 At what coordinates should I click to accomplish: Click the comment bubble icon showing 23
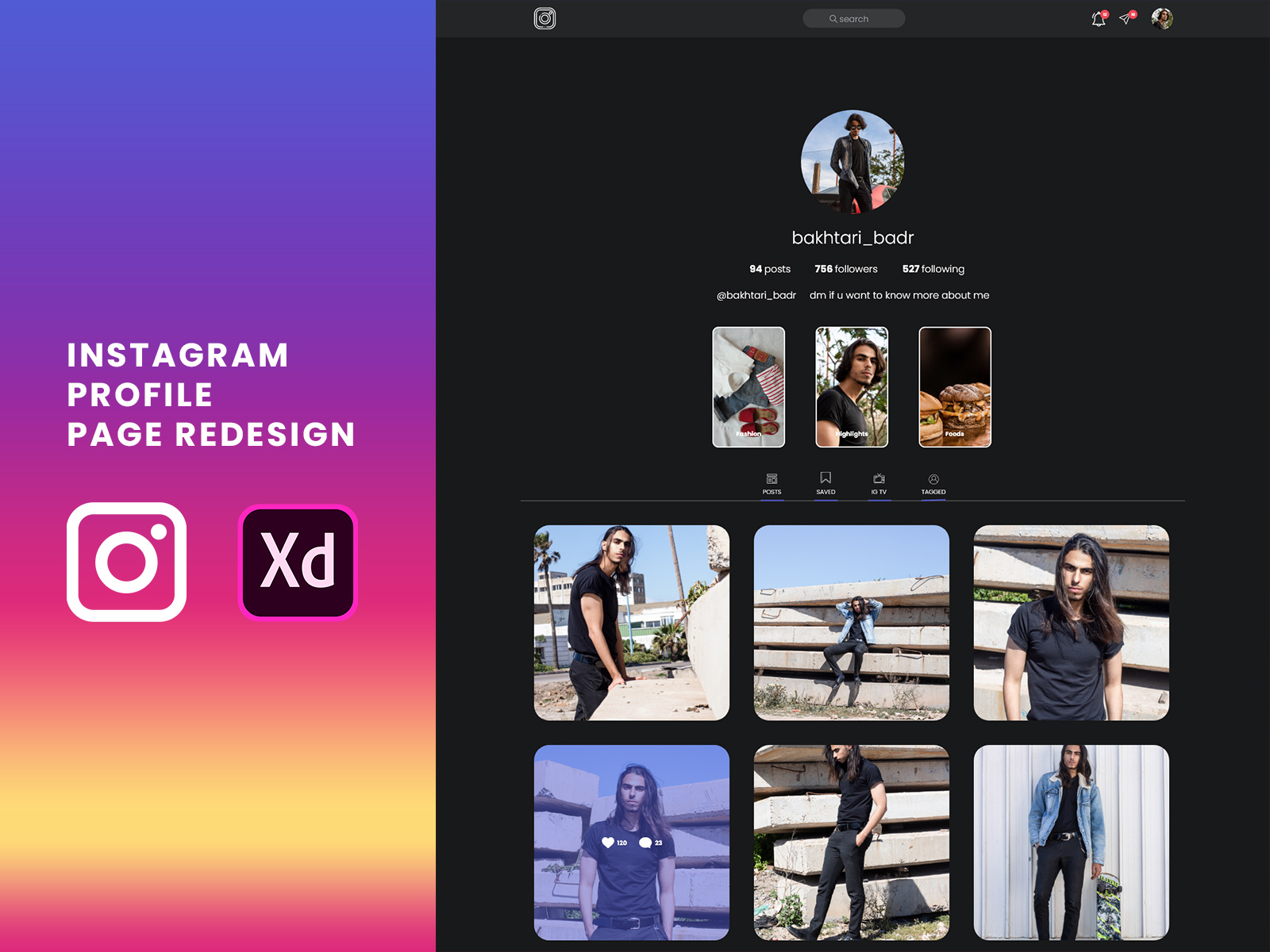click(x=645, y=843)
